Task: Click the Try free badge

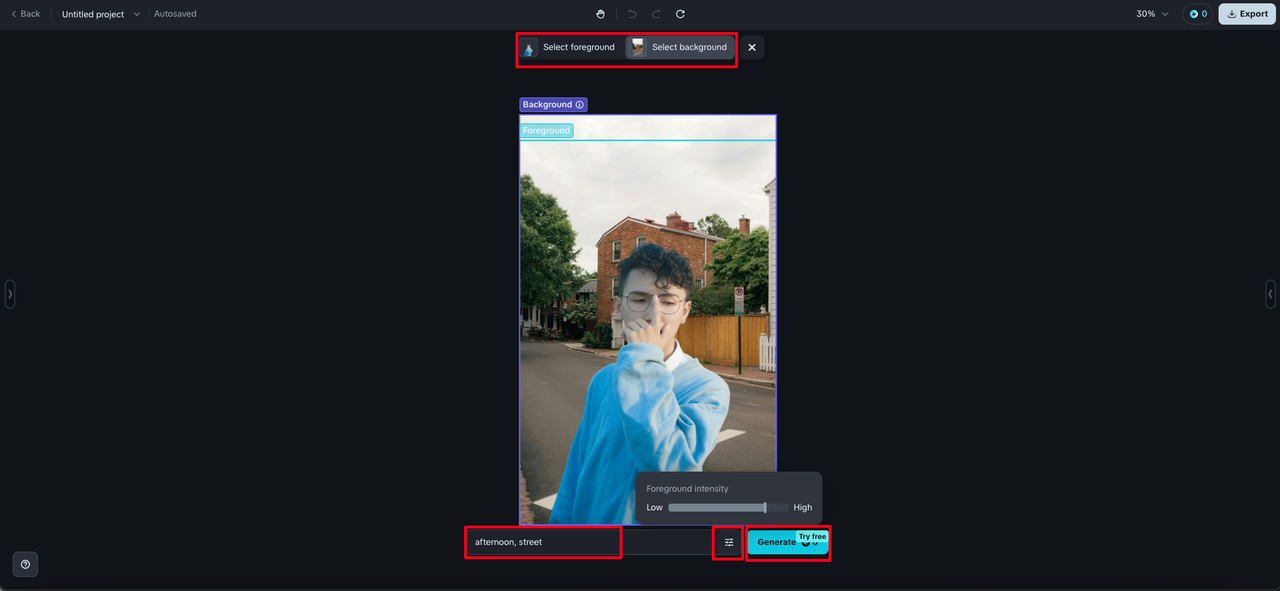Action: (812, 537)
